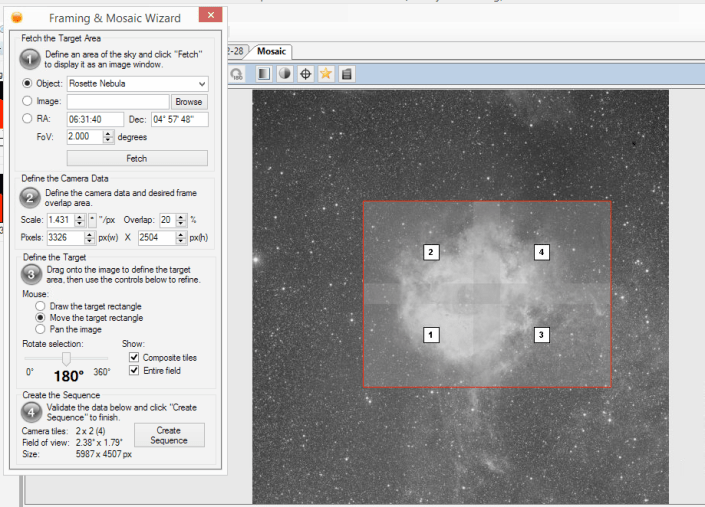This screenshot has width=705, height=507.
Task: Click the half-shaded circle contrast icon
Action: click(284, 74)
